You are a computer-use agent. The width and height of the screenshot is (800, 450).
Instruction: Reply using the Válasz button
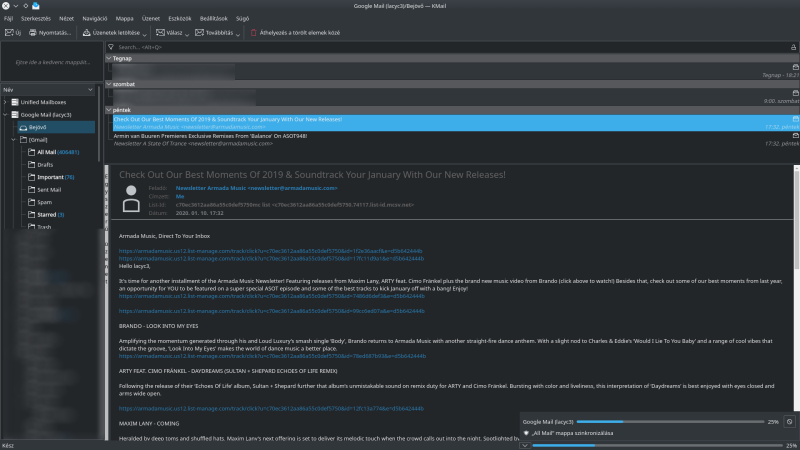(169, 33)
